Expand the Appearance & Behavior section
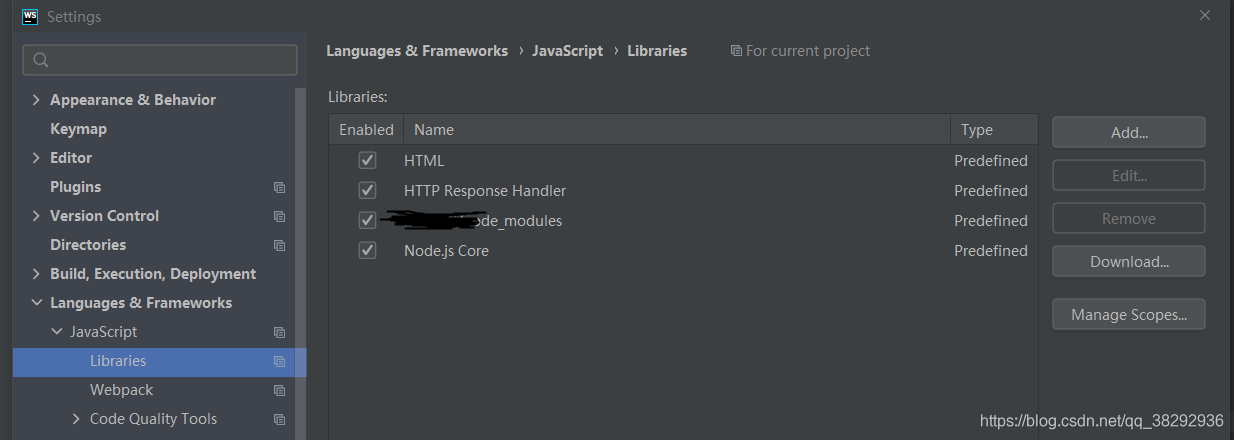 point(36,100)
